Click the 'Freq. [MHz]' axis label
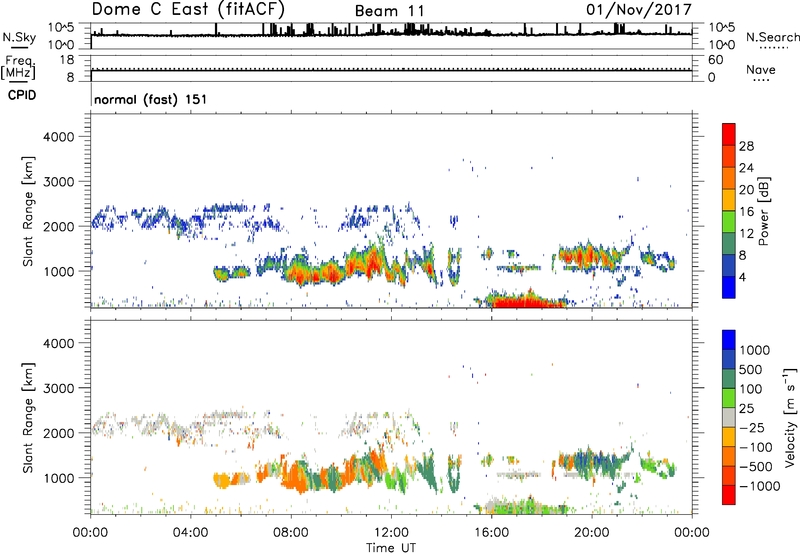 (19, 68)
